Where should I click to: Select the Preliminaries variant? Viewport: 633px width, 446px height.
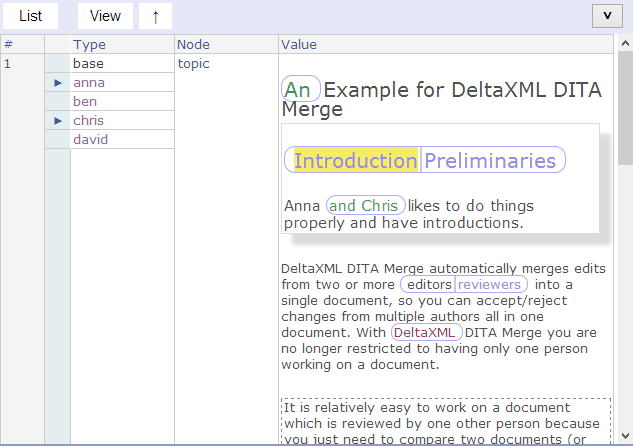click(x=490, y=160)
